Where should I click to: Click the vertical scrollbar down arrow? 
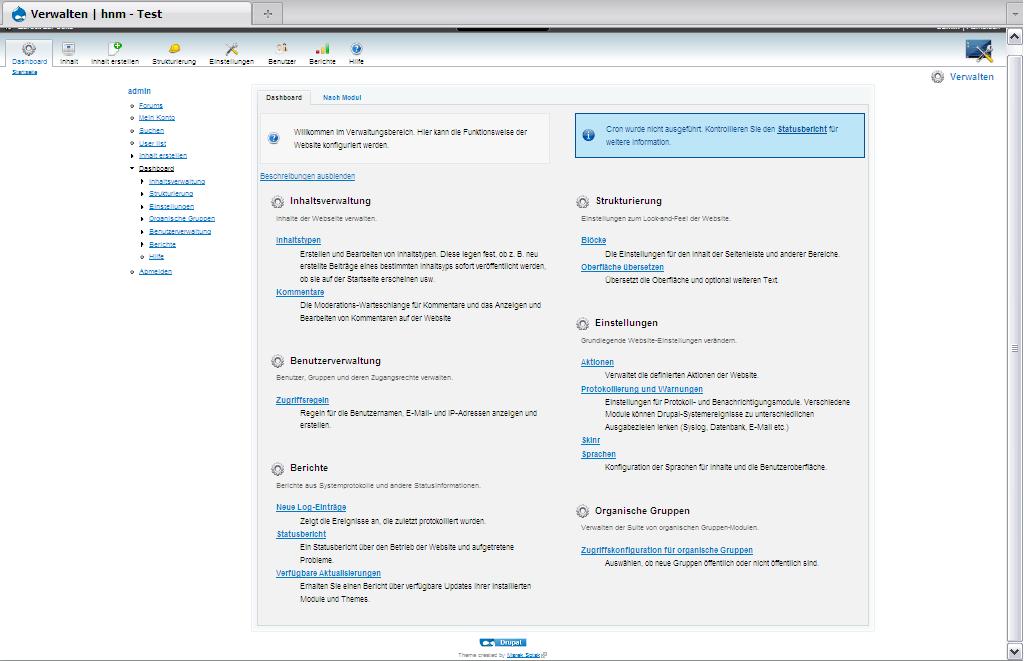(1015, 652)
